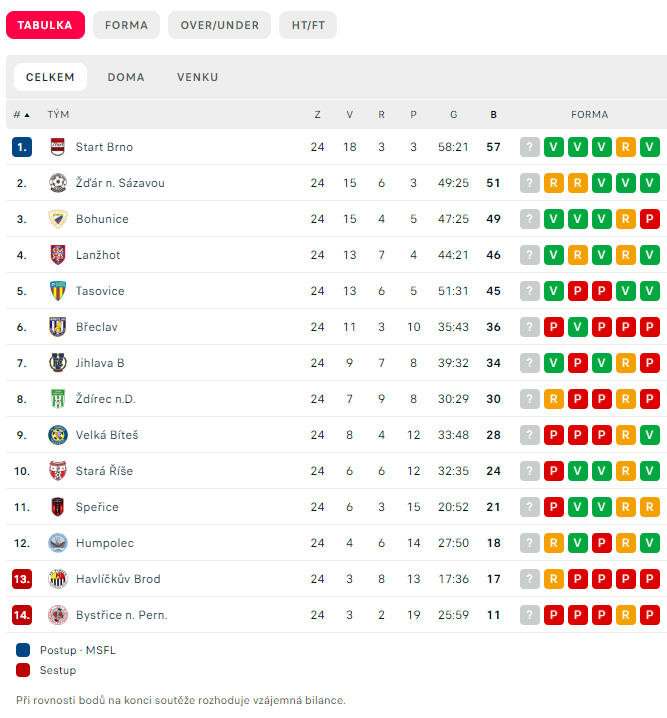The height and width of the screenshot is (718, 667).
Task: Click the Havlíčkův Brod club crest
Action: [x=58, y=579]
